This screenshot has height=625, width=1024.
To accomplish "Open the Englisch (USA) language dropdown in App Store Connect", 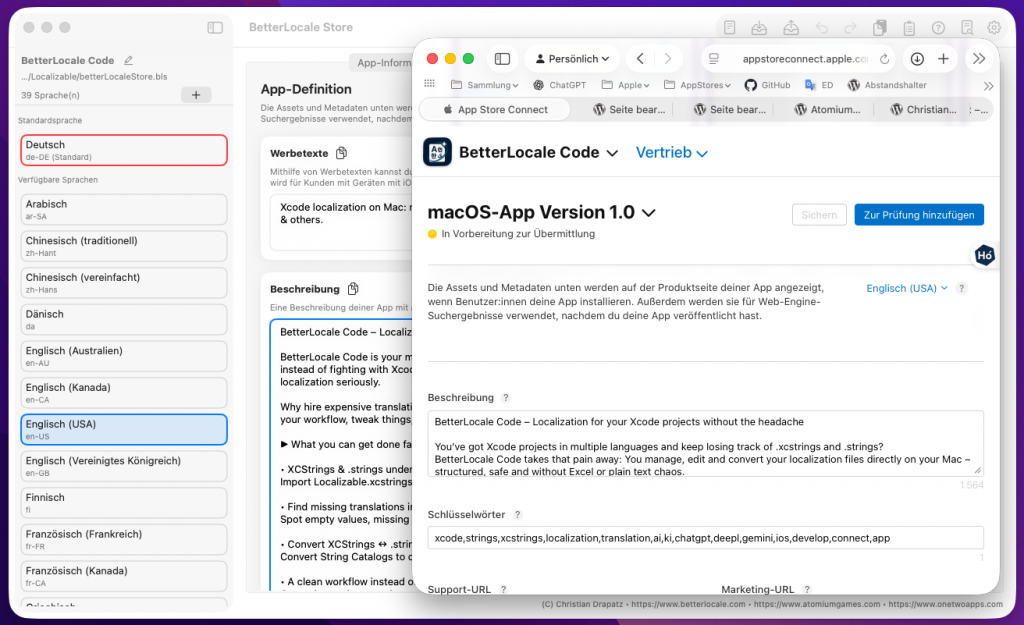I will click(x=907, y=288).
